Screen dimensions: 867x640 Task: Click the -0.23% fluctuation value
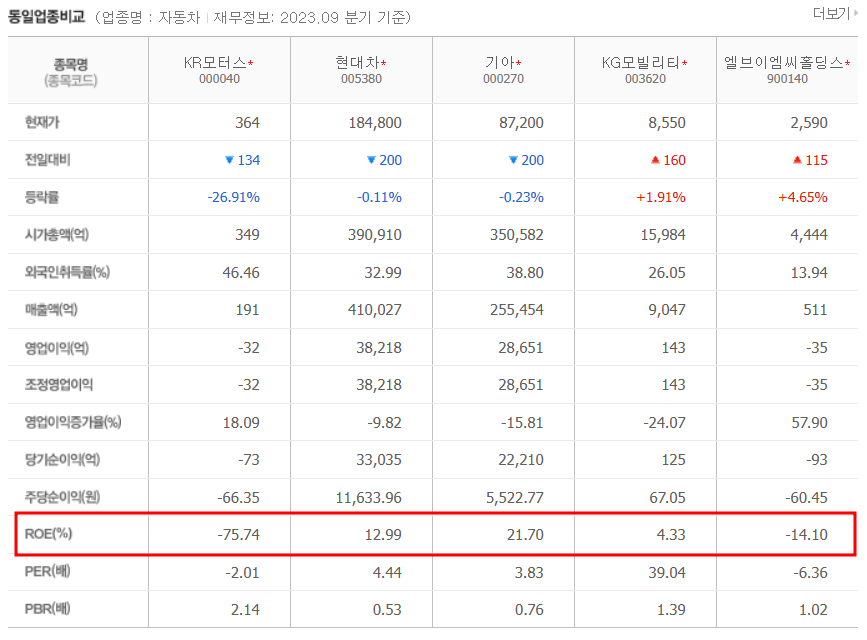pyautogui.click(x=521, y=197)
